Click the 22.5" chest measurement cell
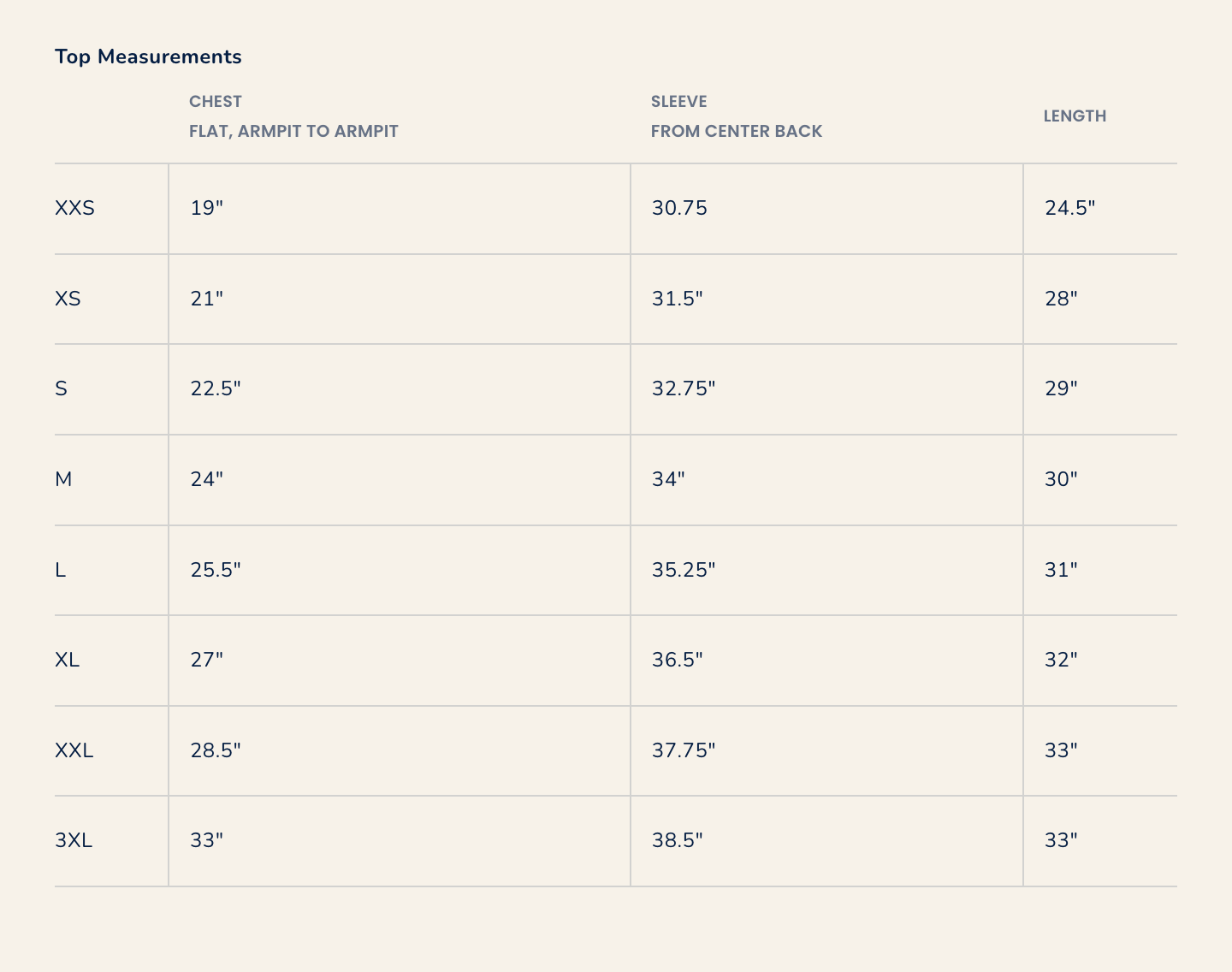The width and height of the screenshot is (1232, 972). [x=216, y=388]
